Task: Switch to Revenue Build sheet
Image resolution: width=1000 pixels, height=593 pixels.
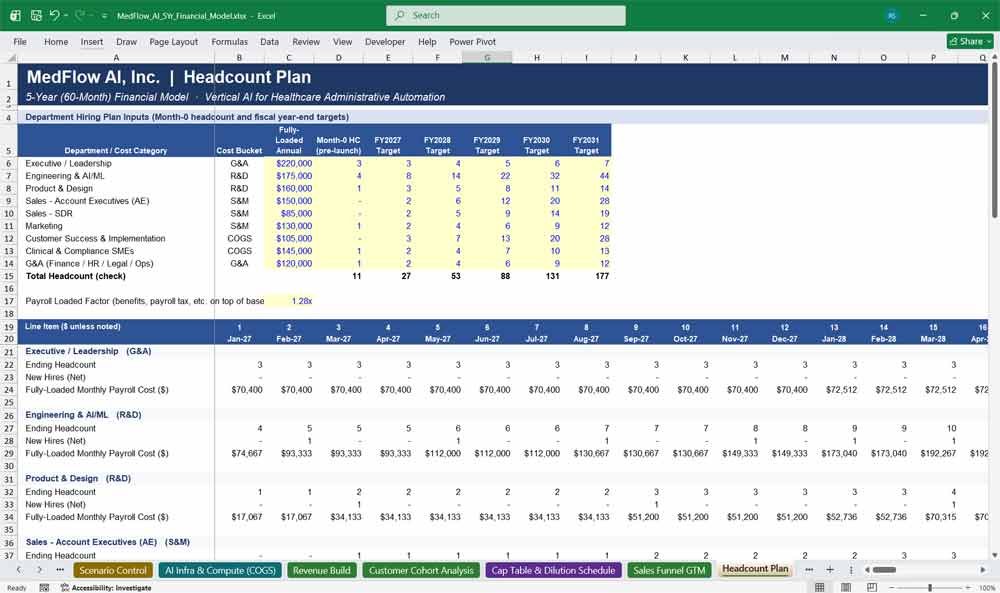Action: [321, 570]
